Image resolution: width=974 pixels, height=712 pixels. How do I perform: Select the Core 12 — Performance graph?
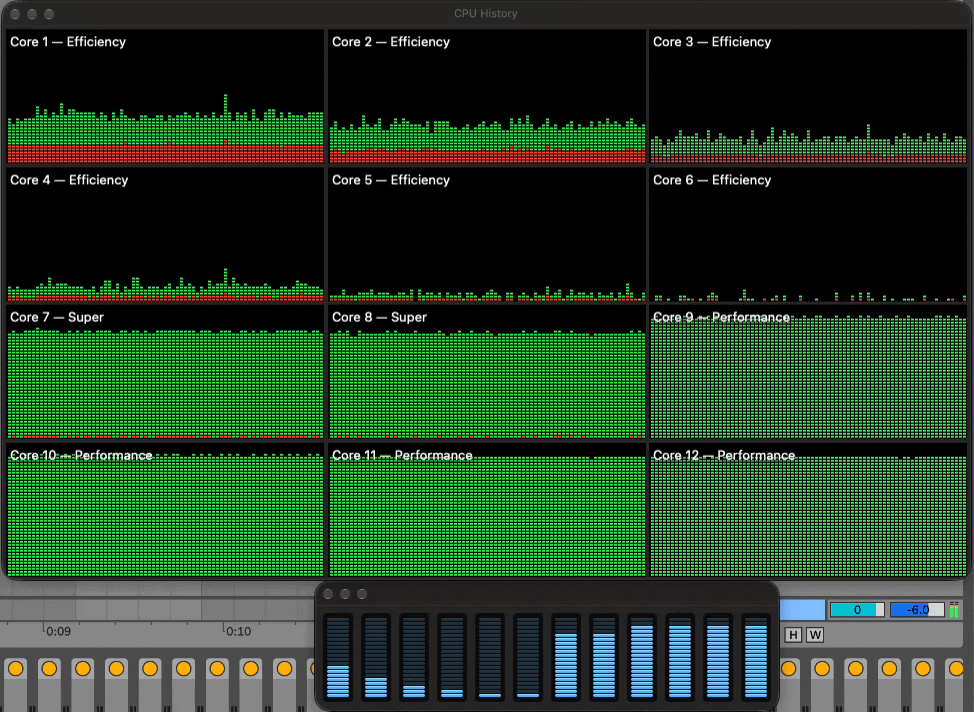pos(808,511)
